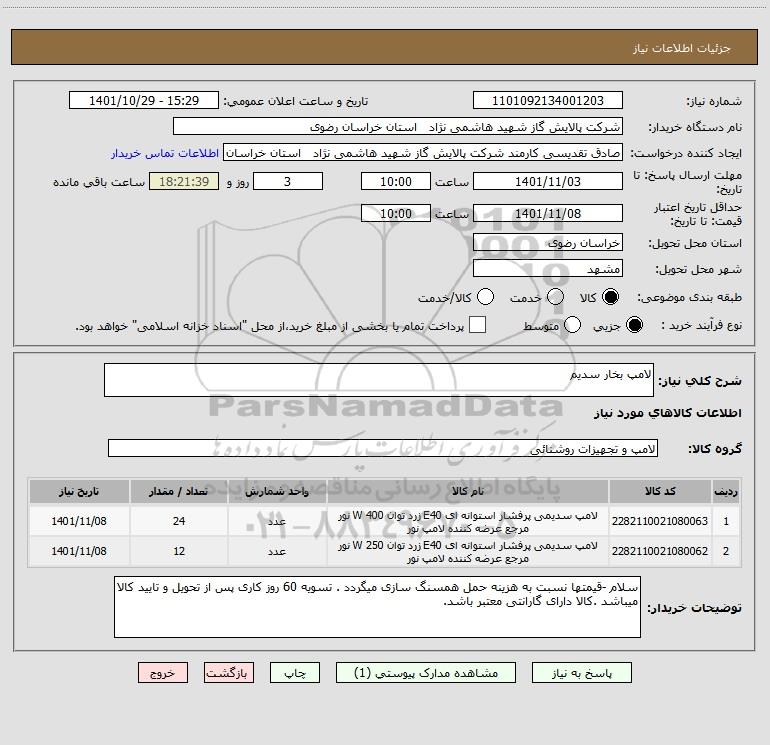This screenshot has width=770, height=745.
Task: Click the بازگشت back button
Action: 229,673
